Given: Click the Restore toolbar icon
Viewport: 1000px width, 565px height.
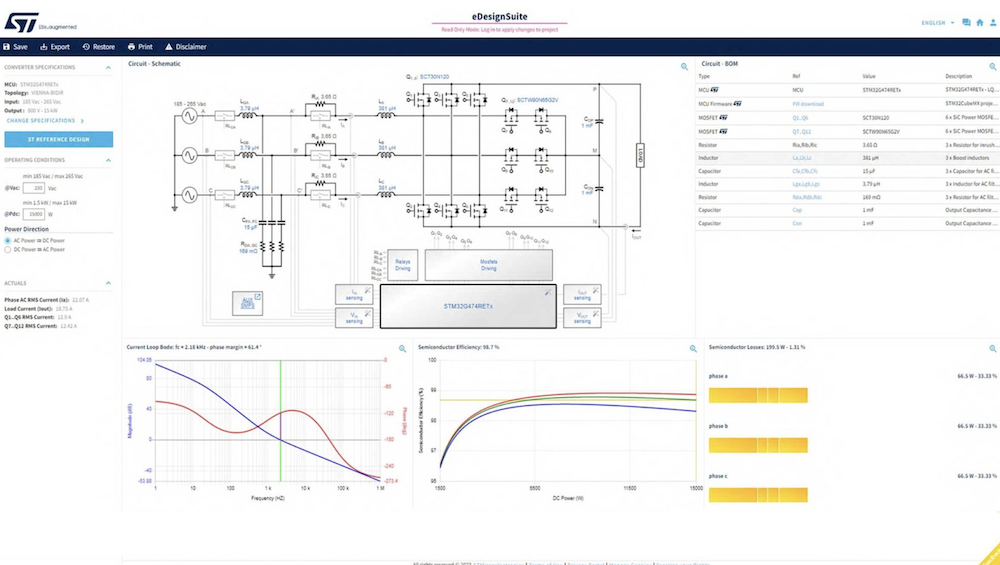Looking at the screenshot, I should coord(87,47).
